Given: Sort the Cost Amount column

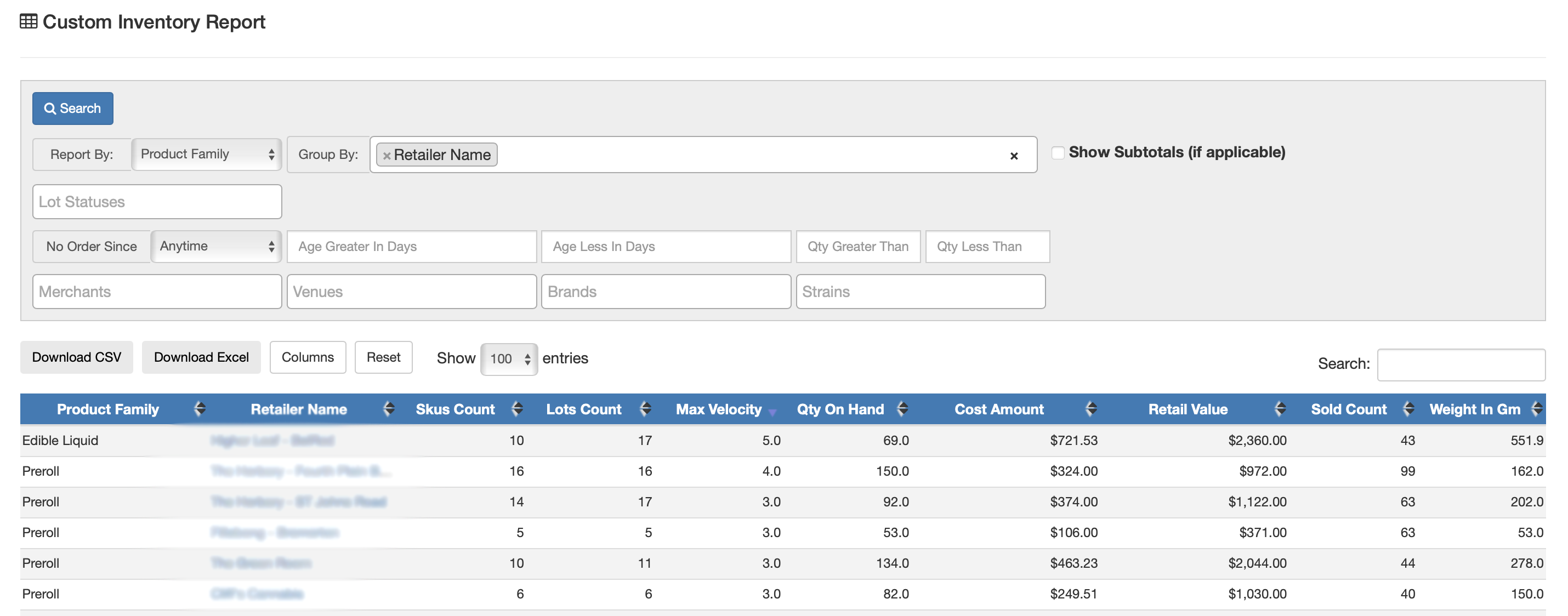Looking at the screenshot, I should pyautogui.click(x=1091, y=409).
